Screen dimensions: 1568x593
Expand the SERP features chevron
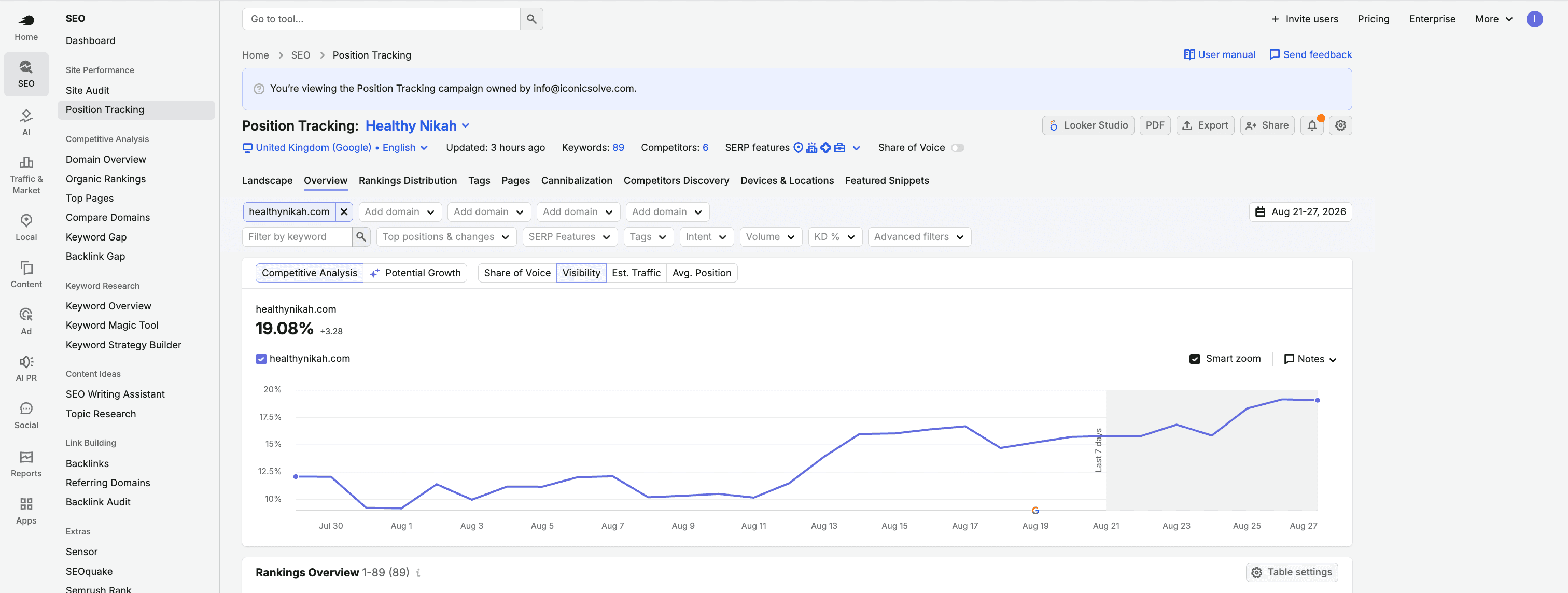coord(856,148)
